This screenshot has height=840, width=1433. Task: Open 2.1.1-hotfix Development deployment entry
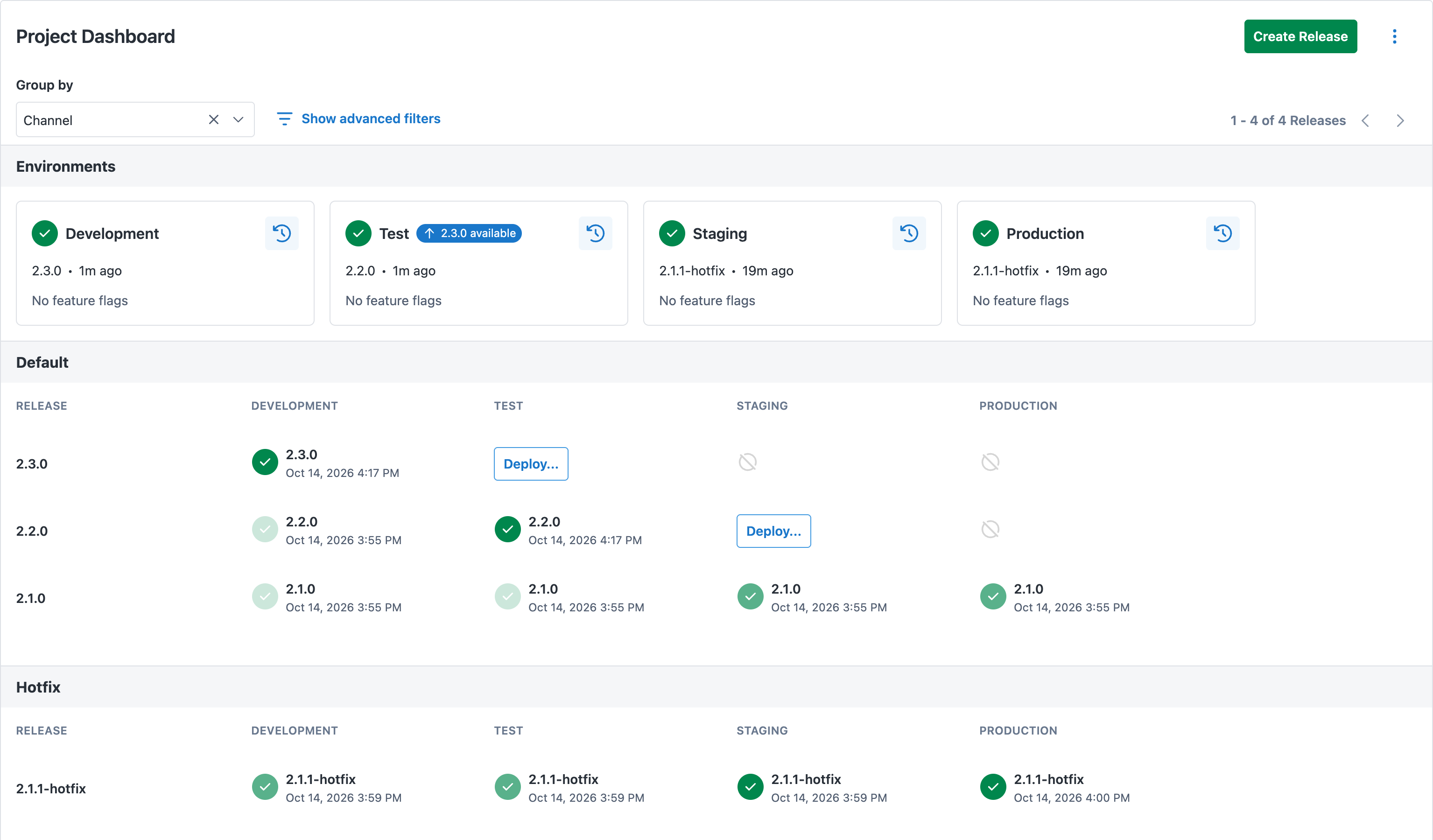[x=326, y=788]
